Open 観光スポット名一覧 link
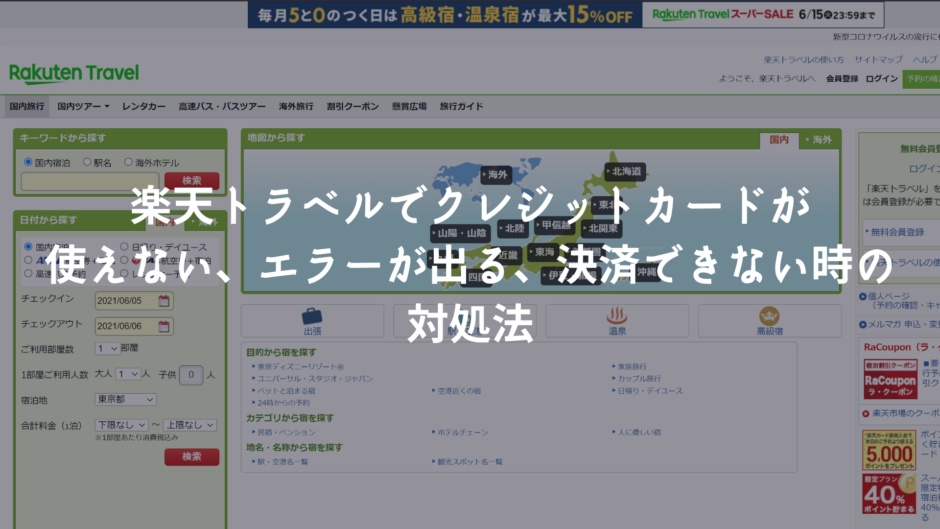940x529 pixels. tap(468, 462)
